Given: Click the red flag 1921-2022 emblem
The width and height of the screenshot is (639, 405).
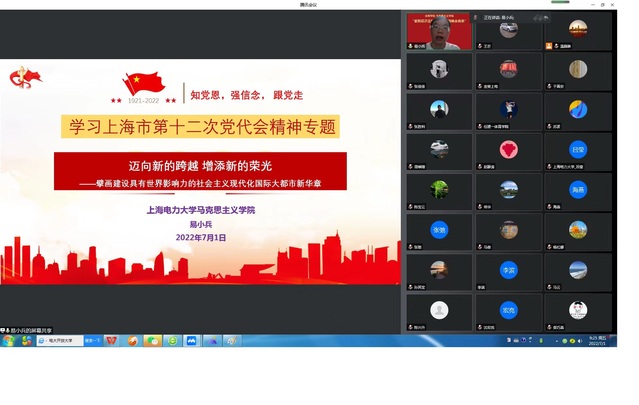Looking at the screenshot, I should (x=143, y=88).
